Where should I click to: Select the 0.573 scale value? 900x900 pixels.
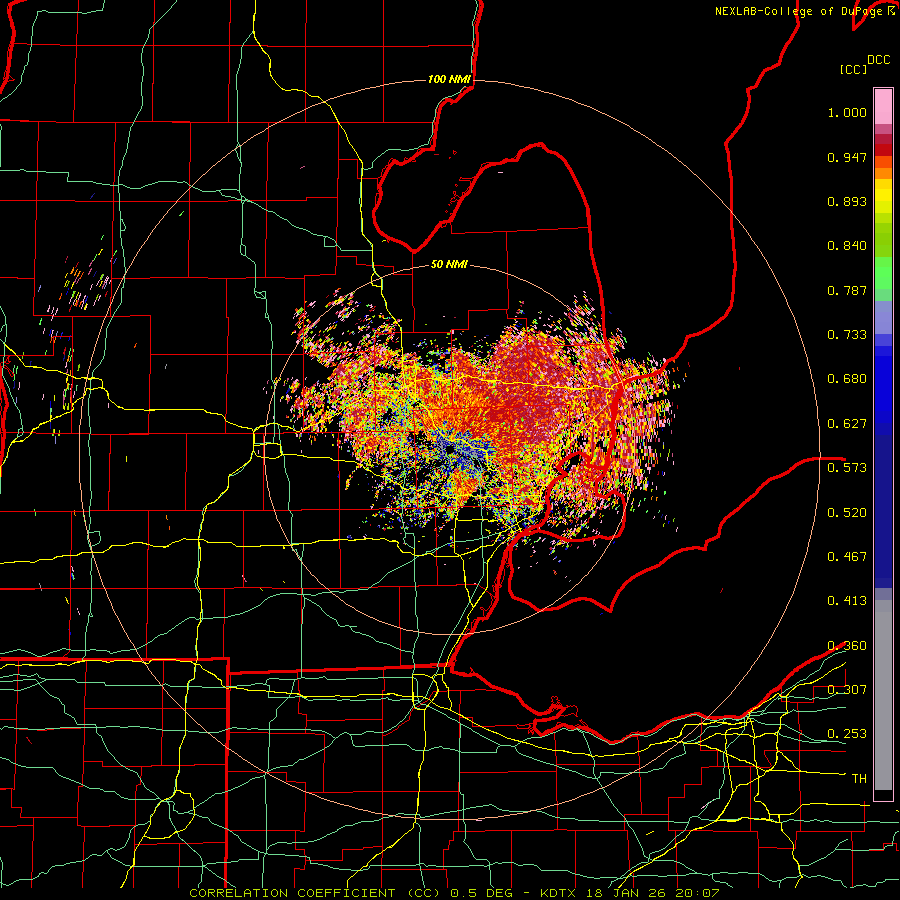point(847,468)
